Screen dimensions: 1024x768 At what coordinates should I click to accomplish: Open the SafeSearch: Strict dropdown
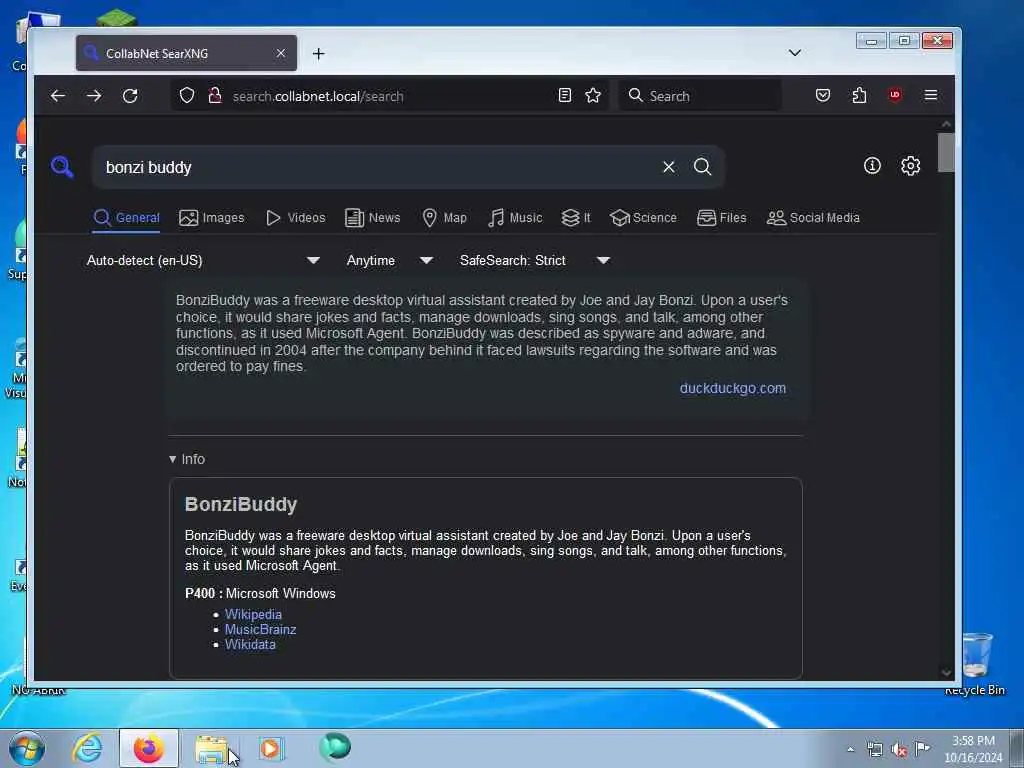click(x=535, y=261)
